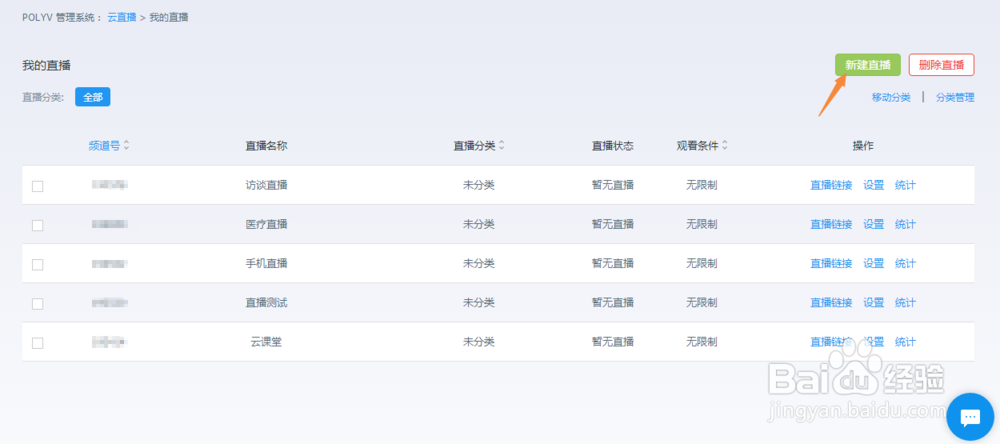Tick checkbox for 医疗直播 row

pos(38,225)
